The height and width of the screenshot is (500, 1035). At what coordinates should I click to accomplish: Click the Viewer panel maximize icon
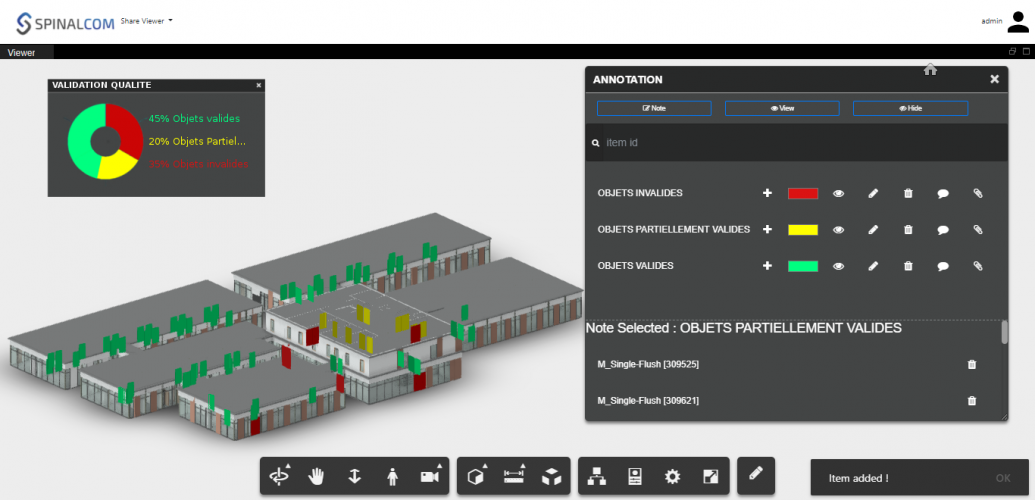[1026, 52]
